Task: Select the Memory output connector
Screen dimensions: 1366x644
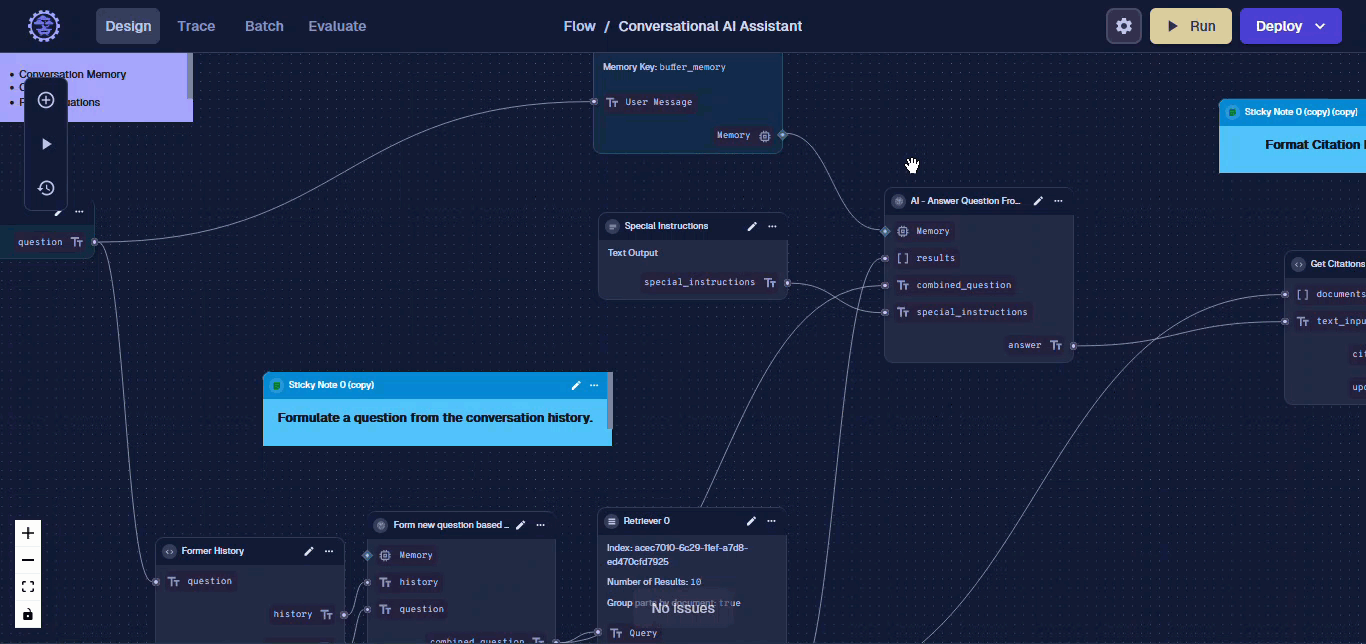Action: pos(782,134)
